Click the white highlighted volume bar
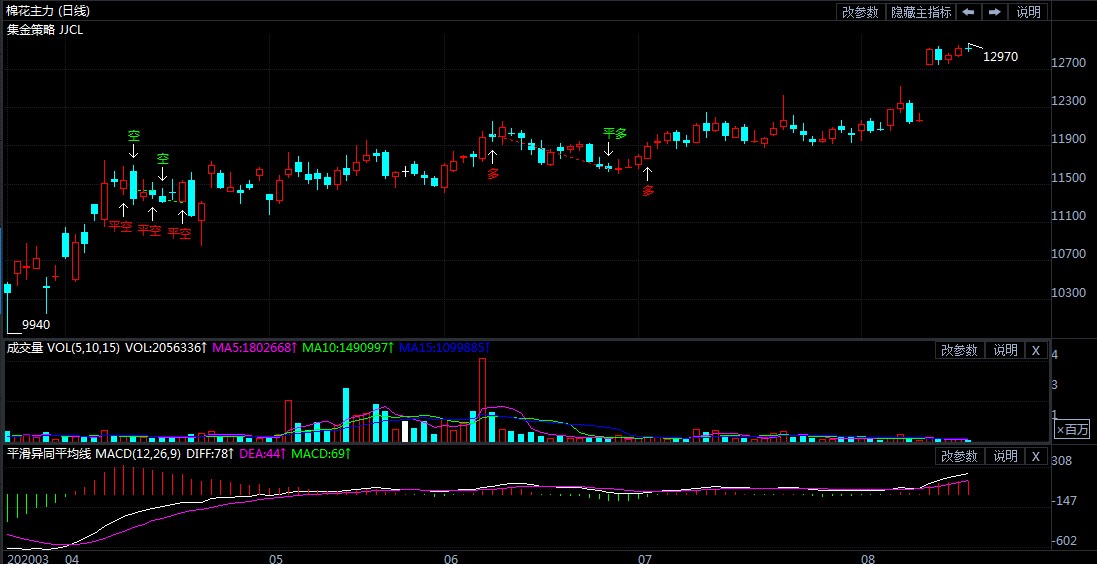This screenshot has height=564, width=1097. tap(404, 431)
